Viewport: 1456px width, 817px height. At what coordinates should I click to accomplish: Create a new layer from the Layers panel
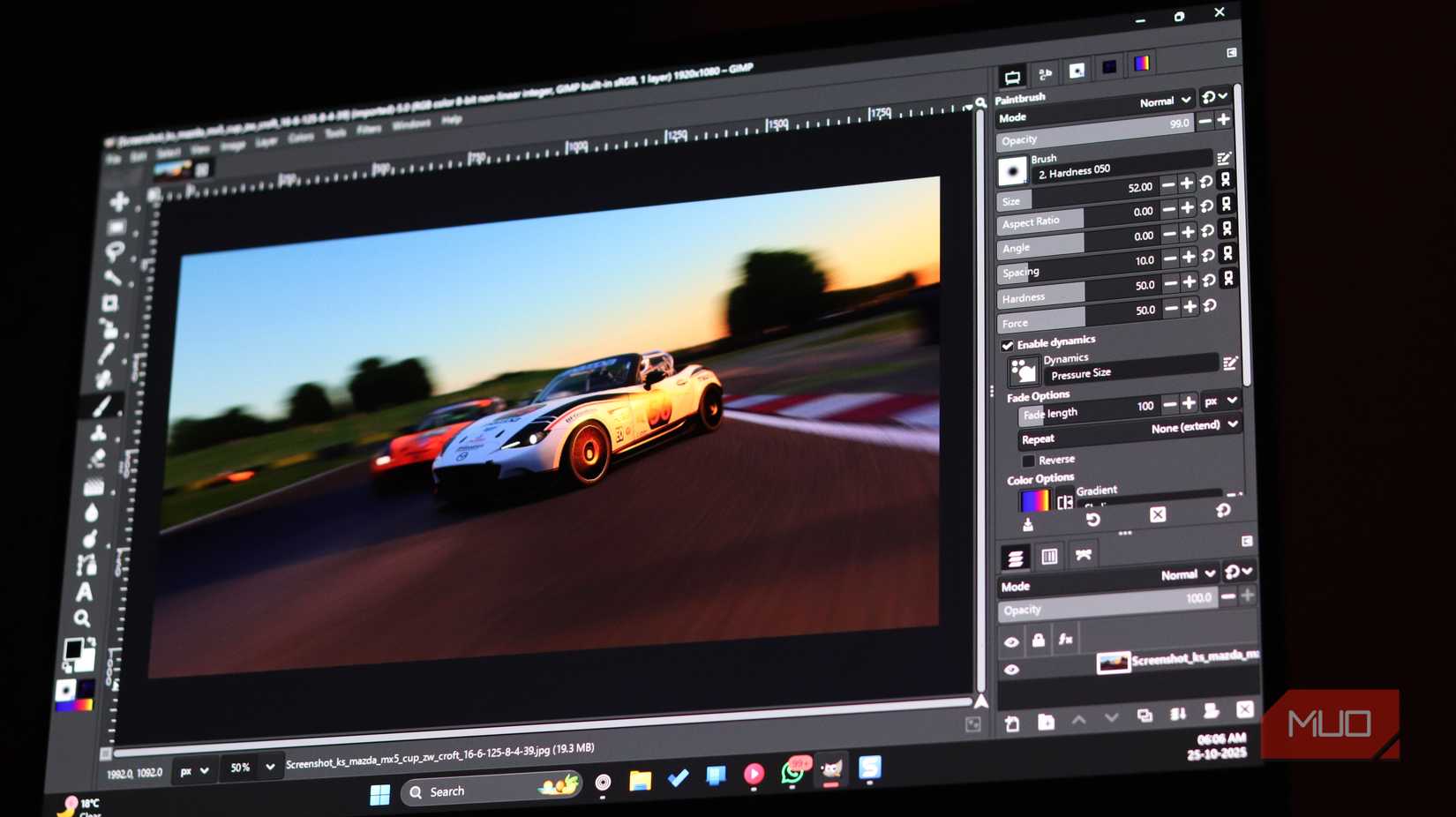pyautogui.click(x=1012, y=724)
